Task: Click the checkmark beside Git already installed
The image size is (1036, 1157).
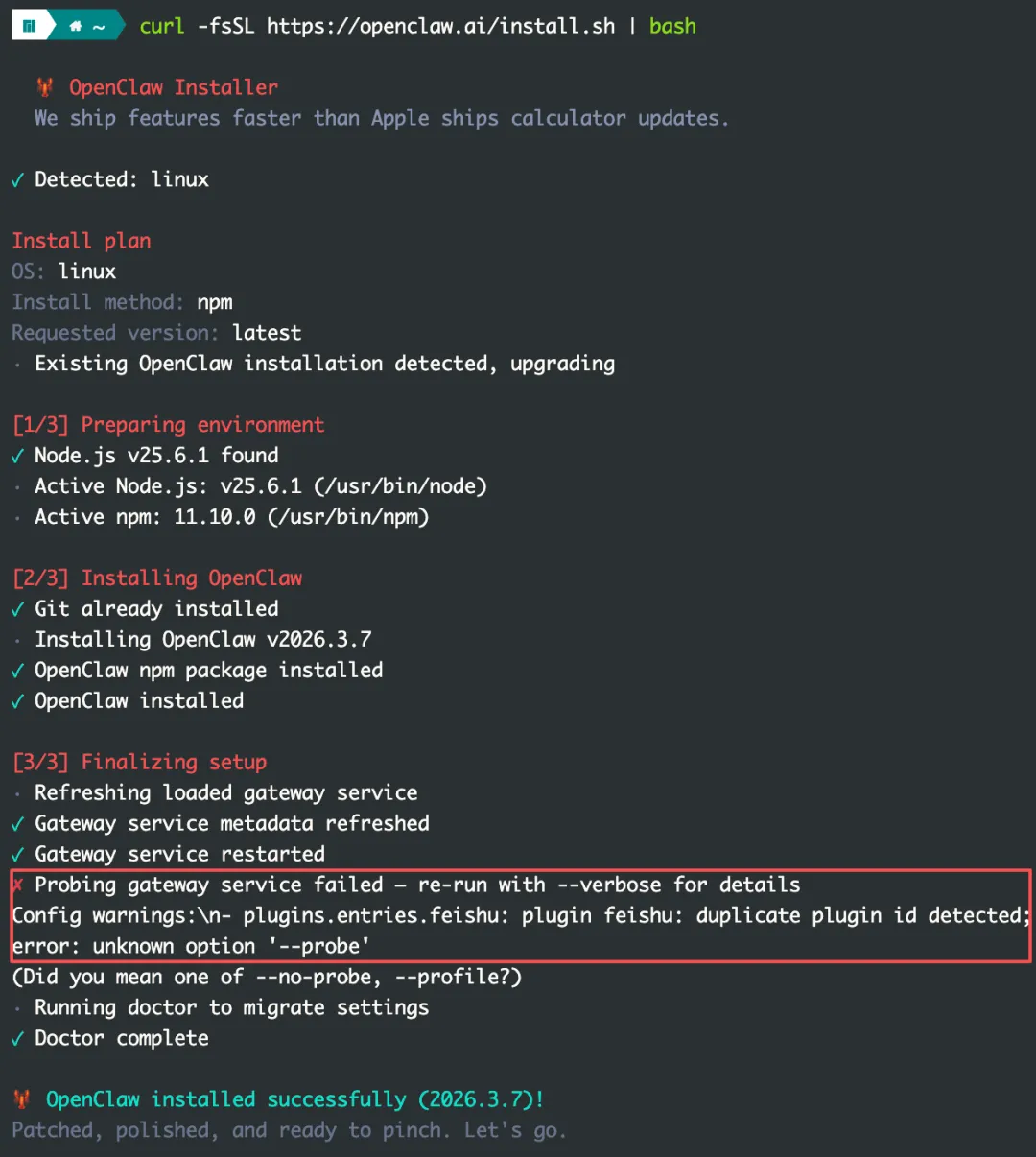Action: pos(17,609)
